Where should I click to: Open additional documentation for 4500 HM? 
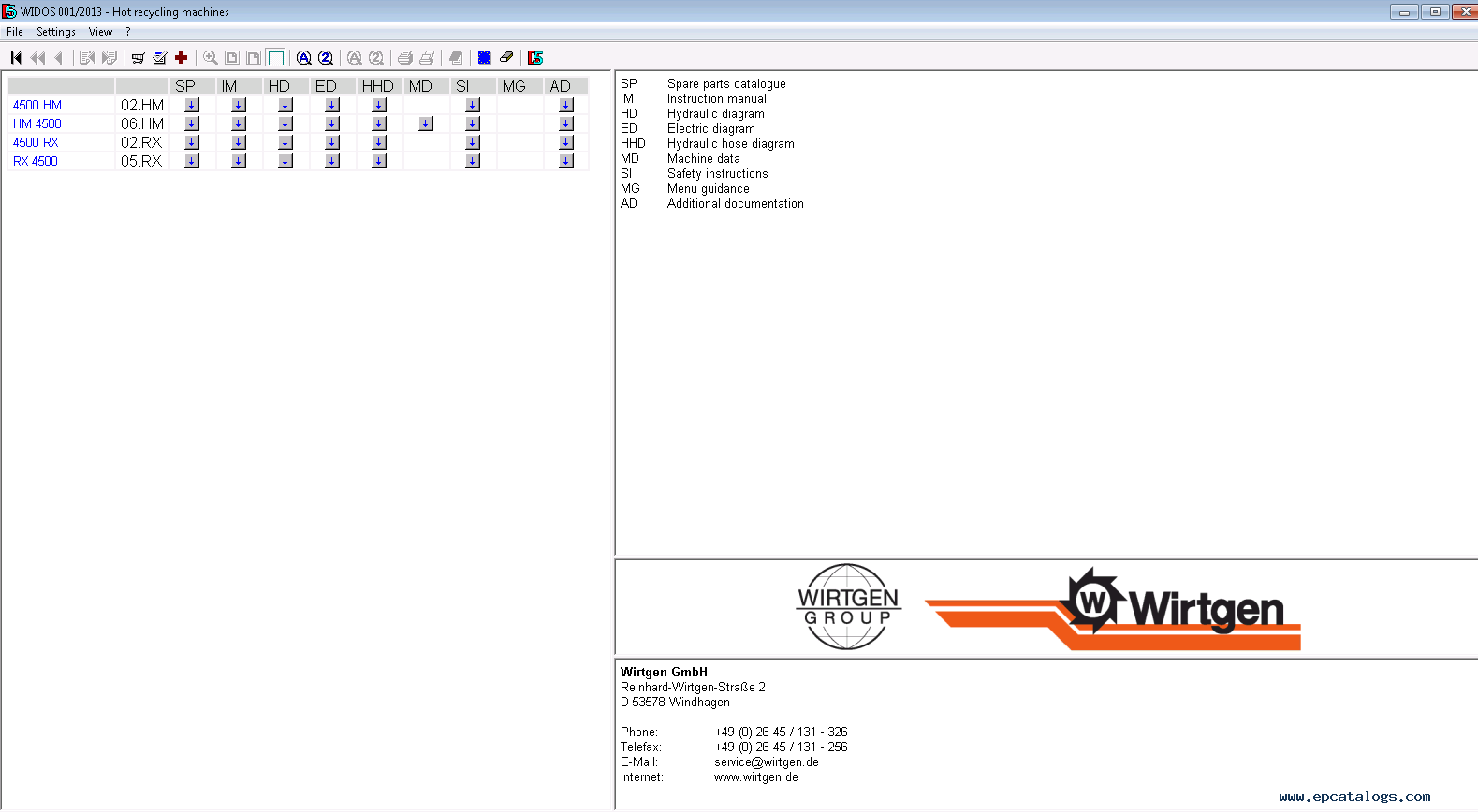coord(566,105)
